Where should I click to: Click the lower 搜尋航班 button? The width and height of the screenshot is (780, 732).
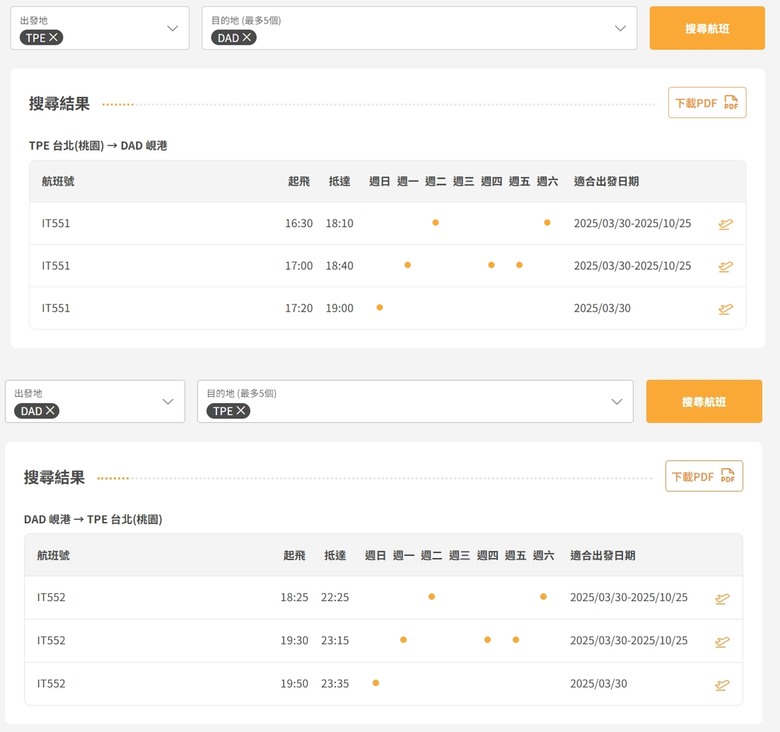click(704, 402)
